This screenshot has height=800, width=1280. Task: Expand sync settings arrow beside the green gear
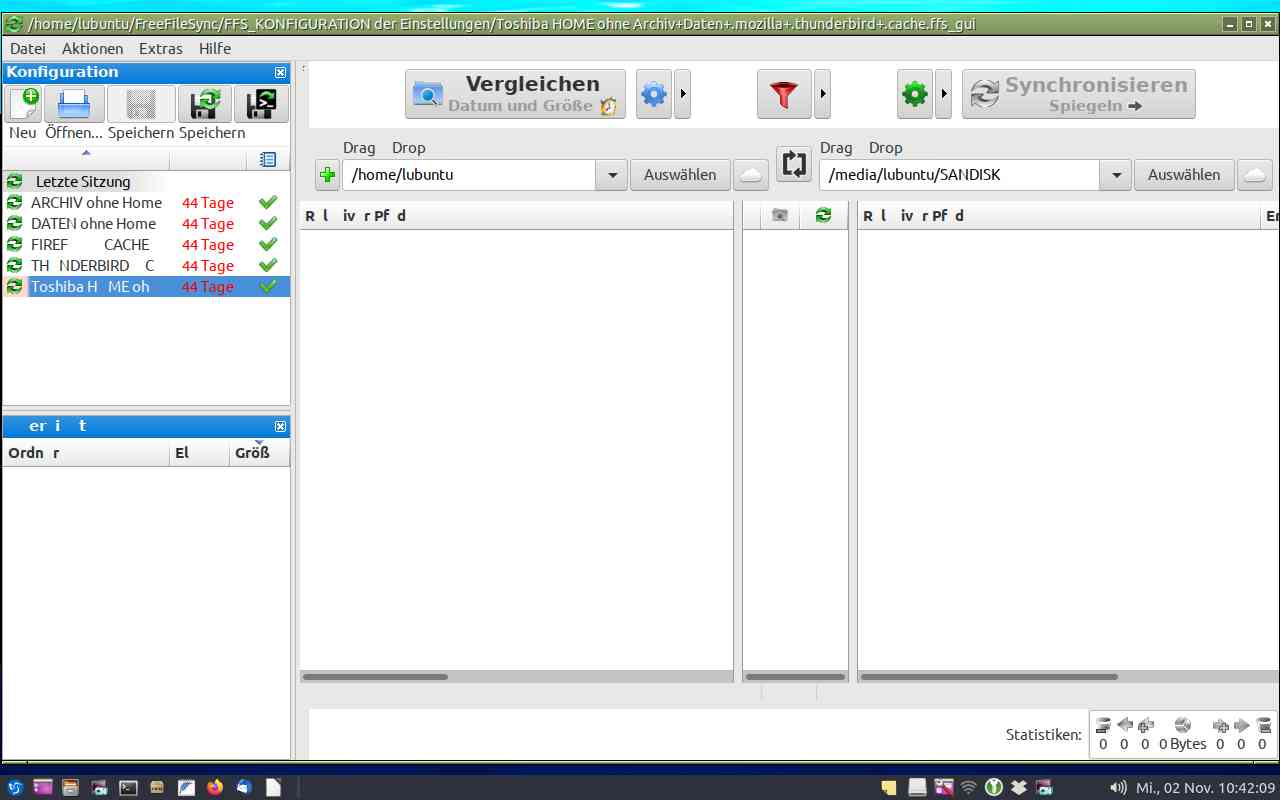tap(944, 94)
